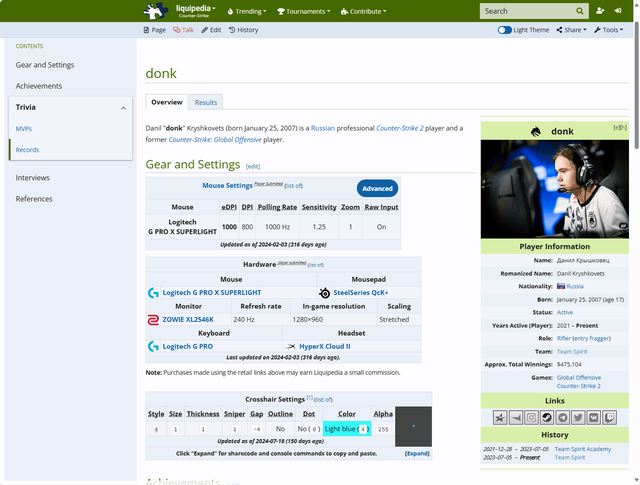
Task: Open the Trending dropdown menu
Action: click(x=247, y=11)
